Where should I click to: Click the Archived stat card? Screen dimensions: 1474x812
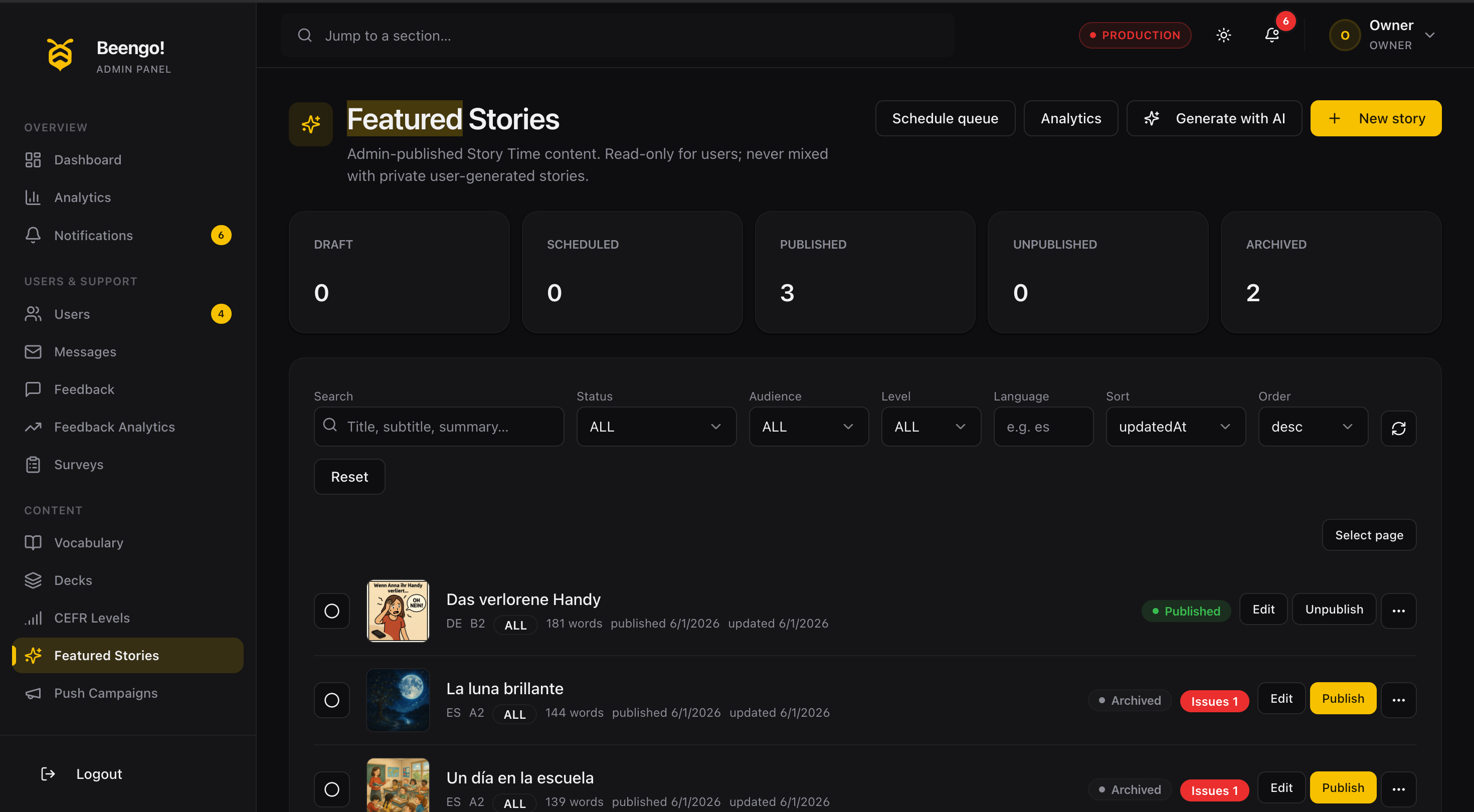(x=1331, y=272)
